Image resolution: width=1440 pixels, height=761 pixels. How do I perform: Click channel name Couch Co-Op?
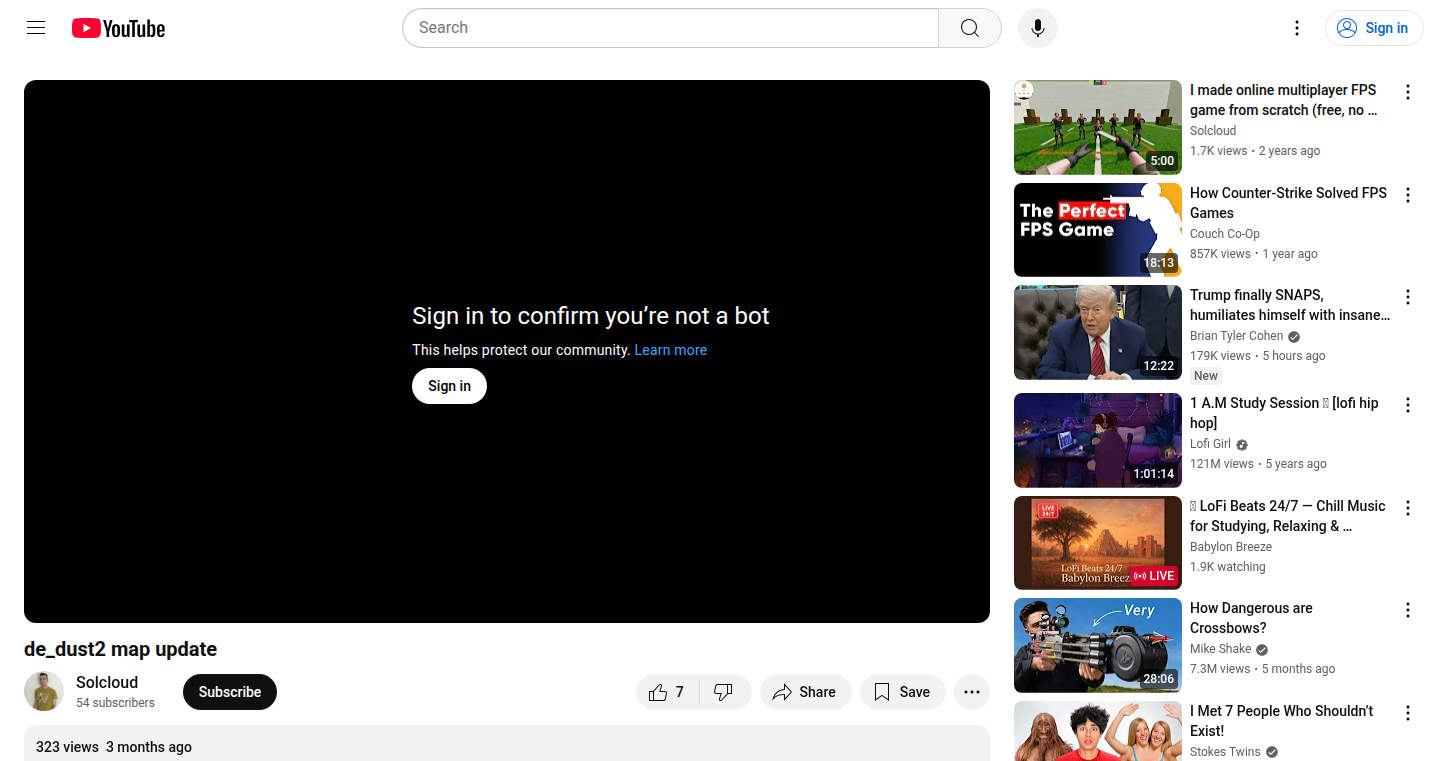coord(1225,234)
